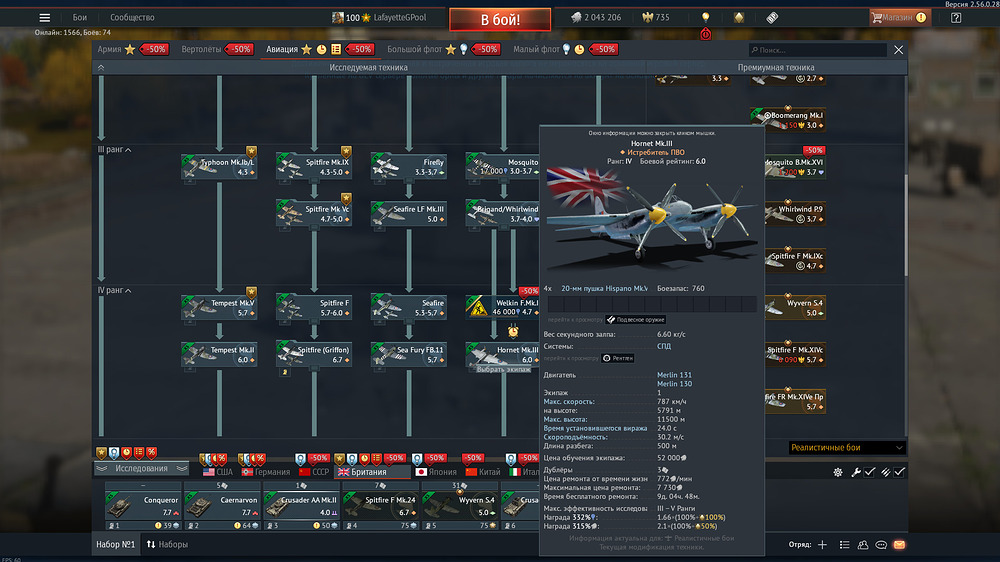This screenshot has width=1000, height=562.
Task: Select the Conqueror crew slot
Action: 143,505
